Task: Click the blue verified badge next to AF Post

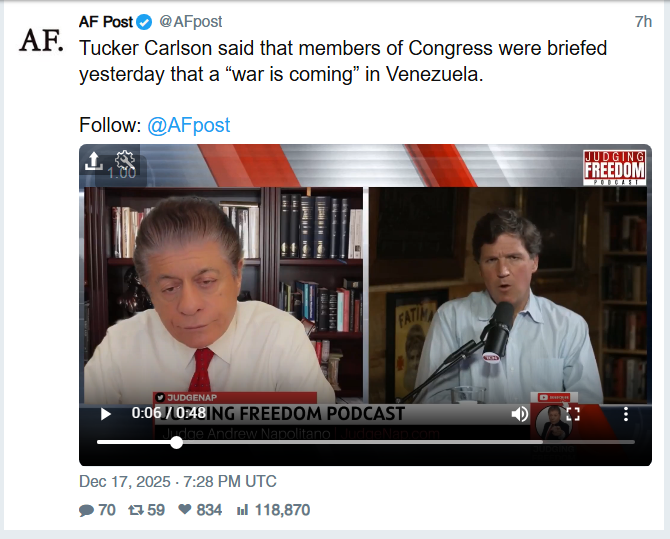Action: point(144,22)
